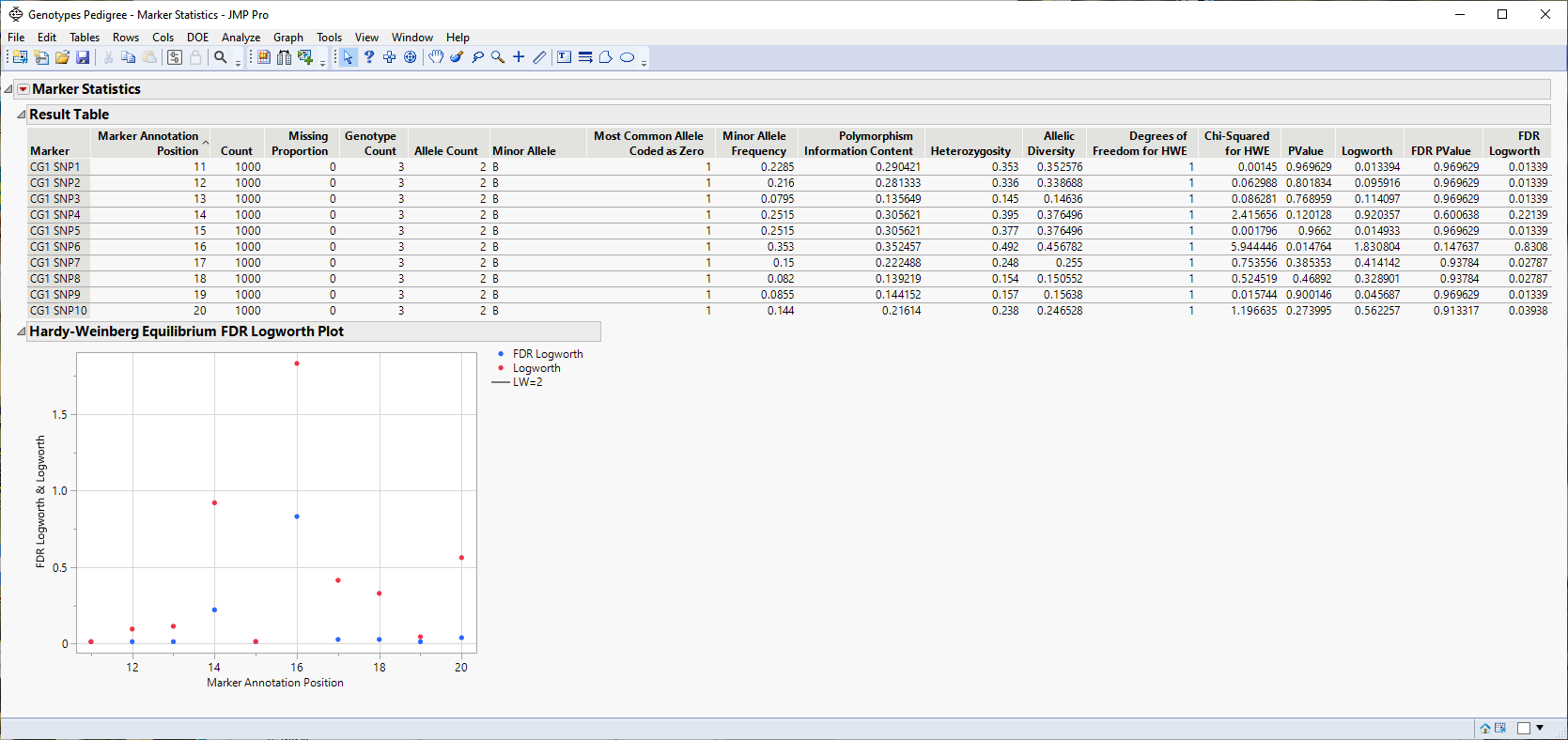1568x740 pixels.
Task: Click the Brush tool icon
Action: 457,57
